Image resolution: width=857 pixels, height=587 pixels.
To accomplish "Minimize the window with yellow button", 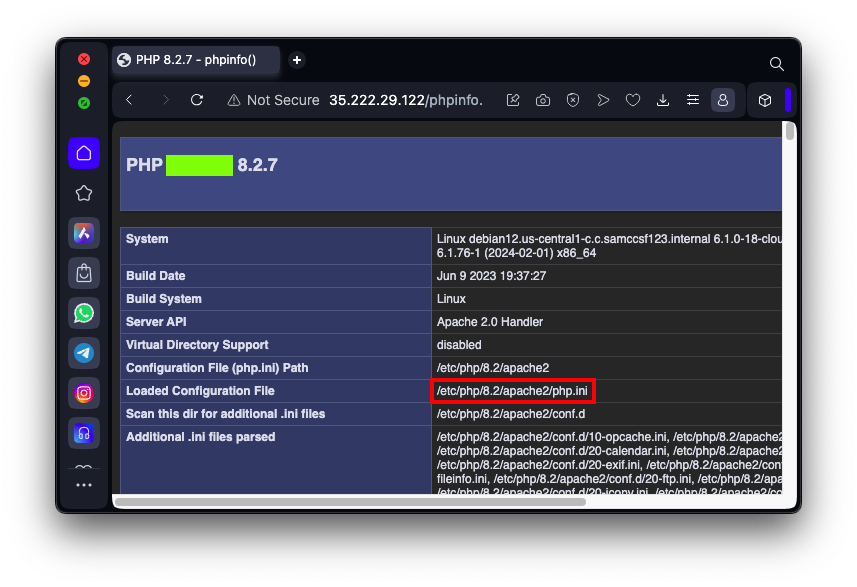I will [x=84, y=81].
